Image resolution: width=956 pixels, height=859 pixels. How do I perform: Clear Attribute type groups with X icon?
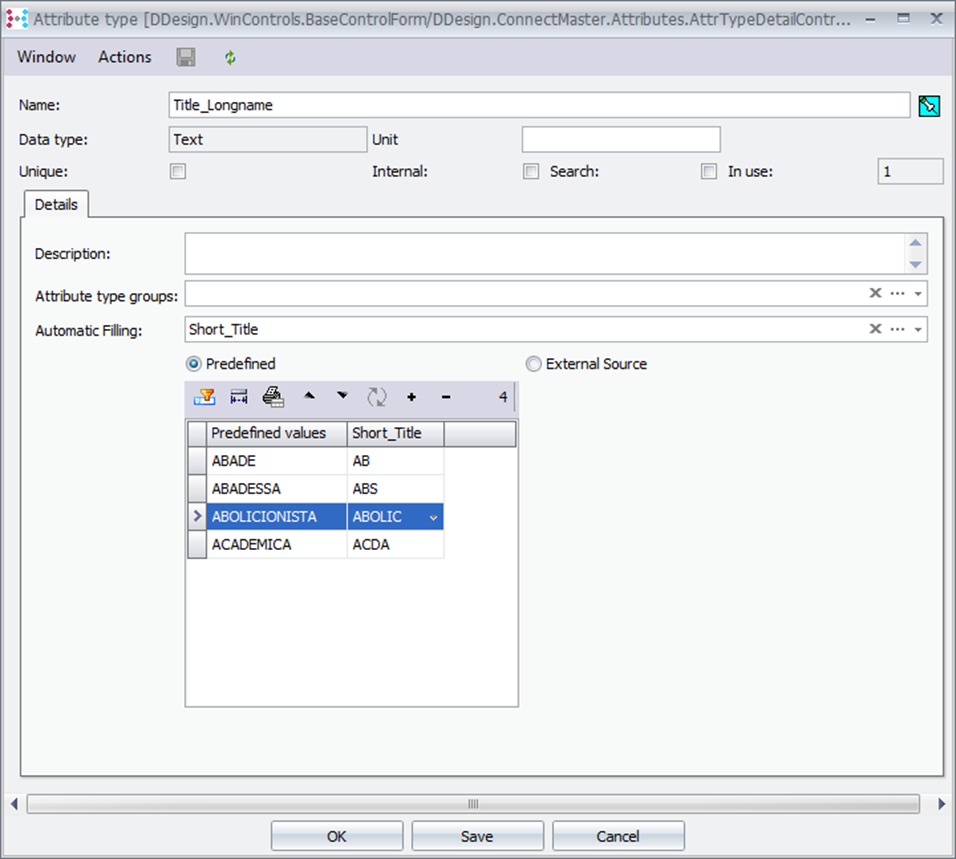[x=875, y=293]
